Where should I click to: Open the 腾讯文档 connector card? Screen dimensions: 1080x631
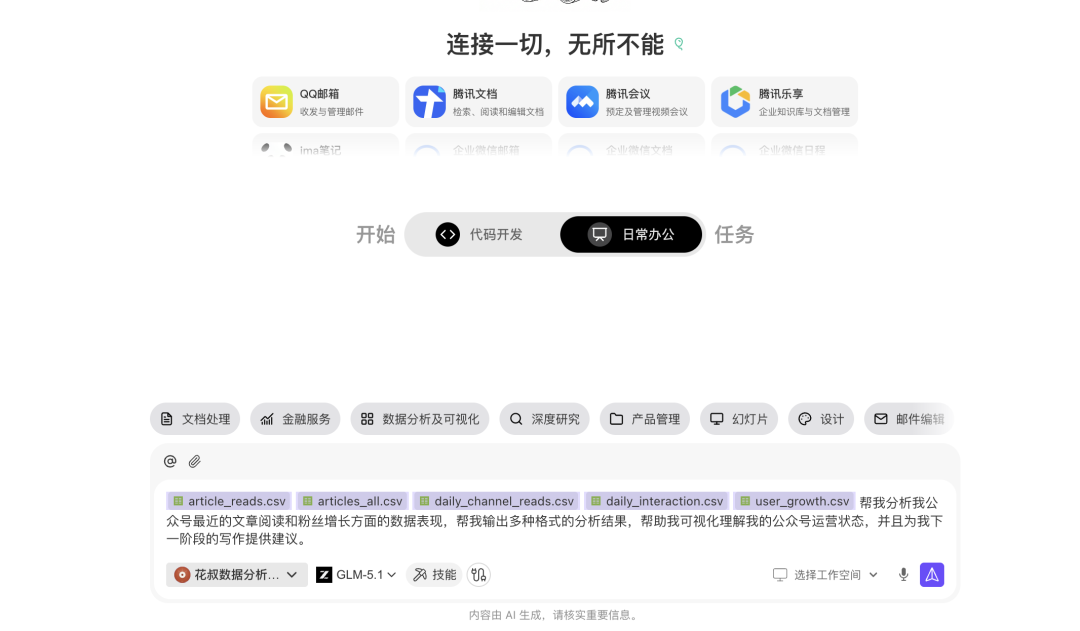[478, 102]
